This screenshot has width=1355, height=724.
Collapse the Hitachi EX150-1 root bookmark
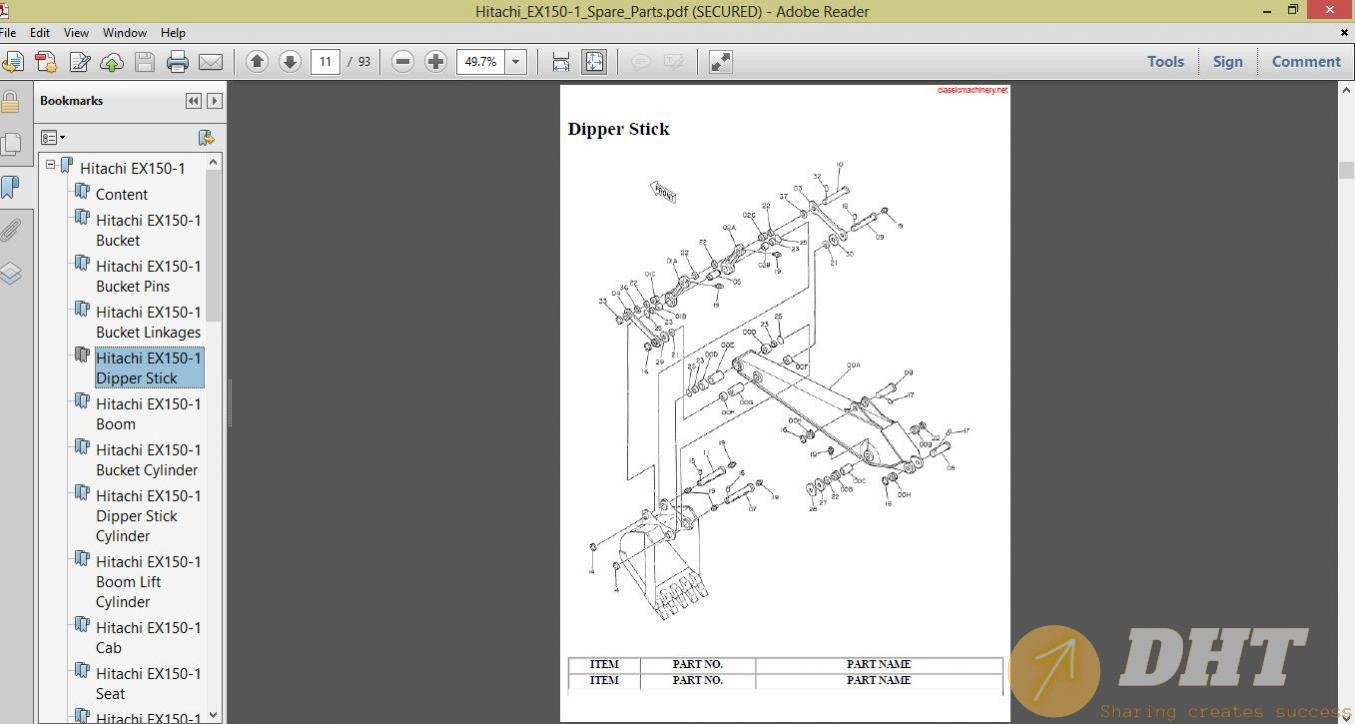(x=51, y=164)
